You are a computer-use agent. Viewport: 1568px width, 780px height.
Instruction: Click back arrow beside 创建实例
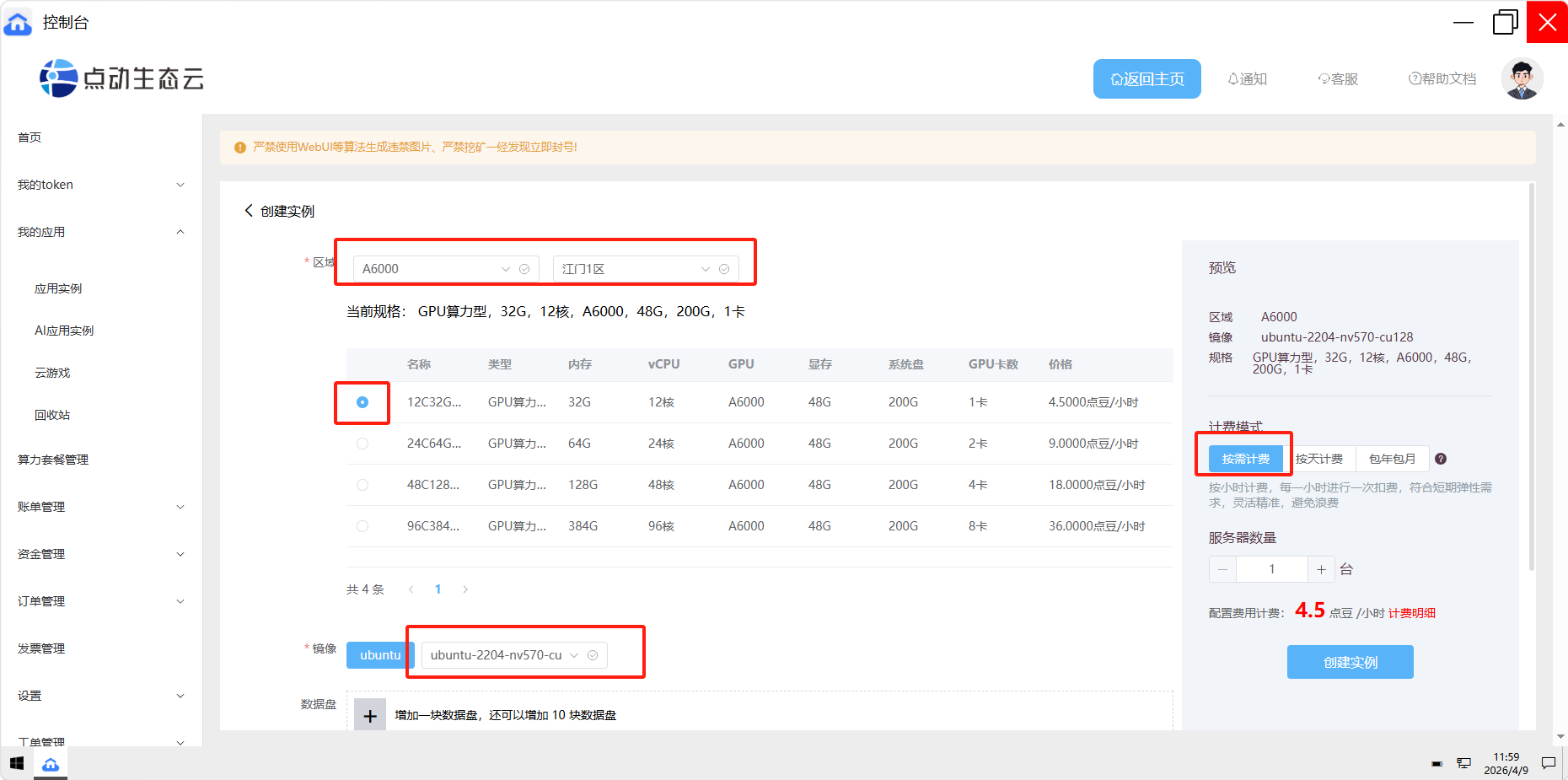[x=249, y=211]
